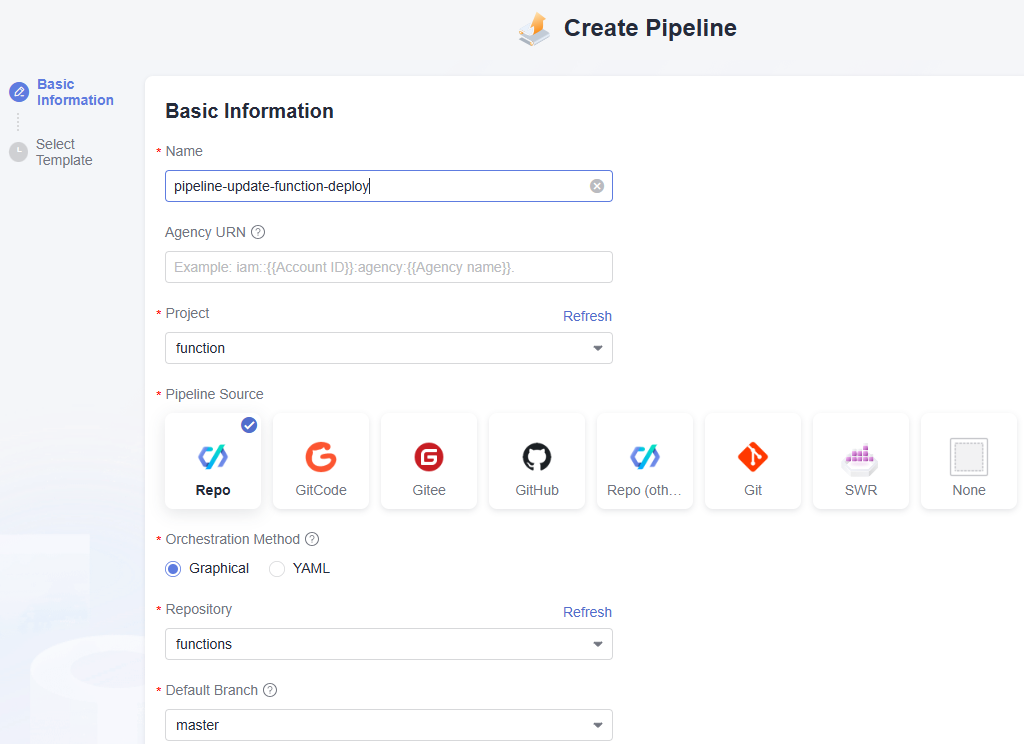Go to Basic Information step
The image size is (1024, 744).
coord(74,92)
